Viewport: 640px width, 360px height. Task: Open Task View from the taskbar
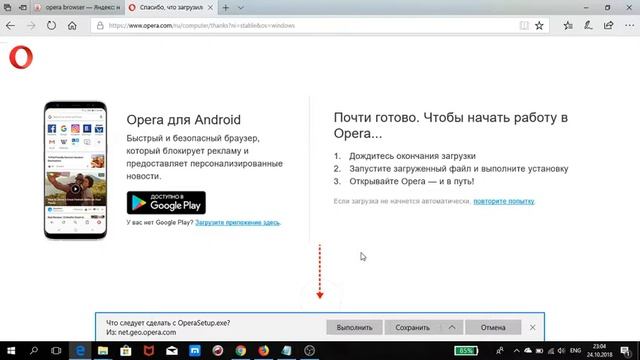pos(56,351)
